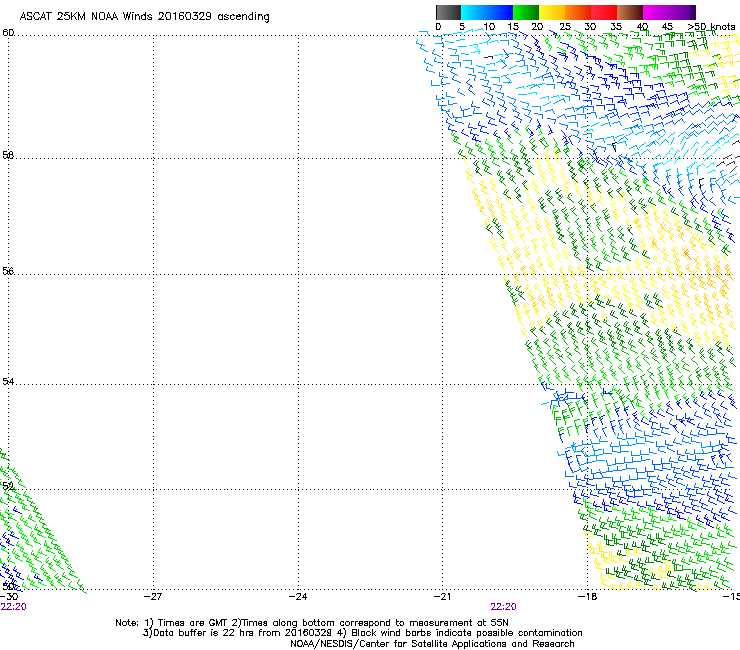Click the purple '22:20' time under longitude -30
740x650 pixels.
[14, 607]
